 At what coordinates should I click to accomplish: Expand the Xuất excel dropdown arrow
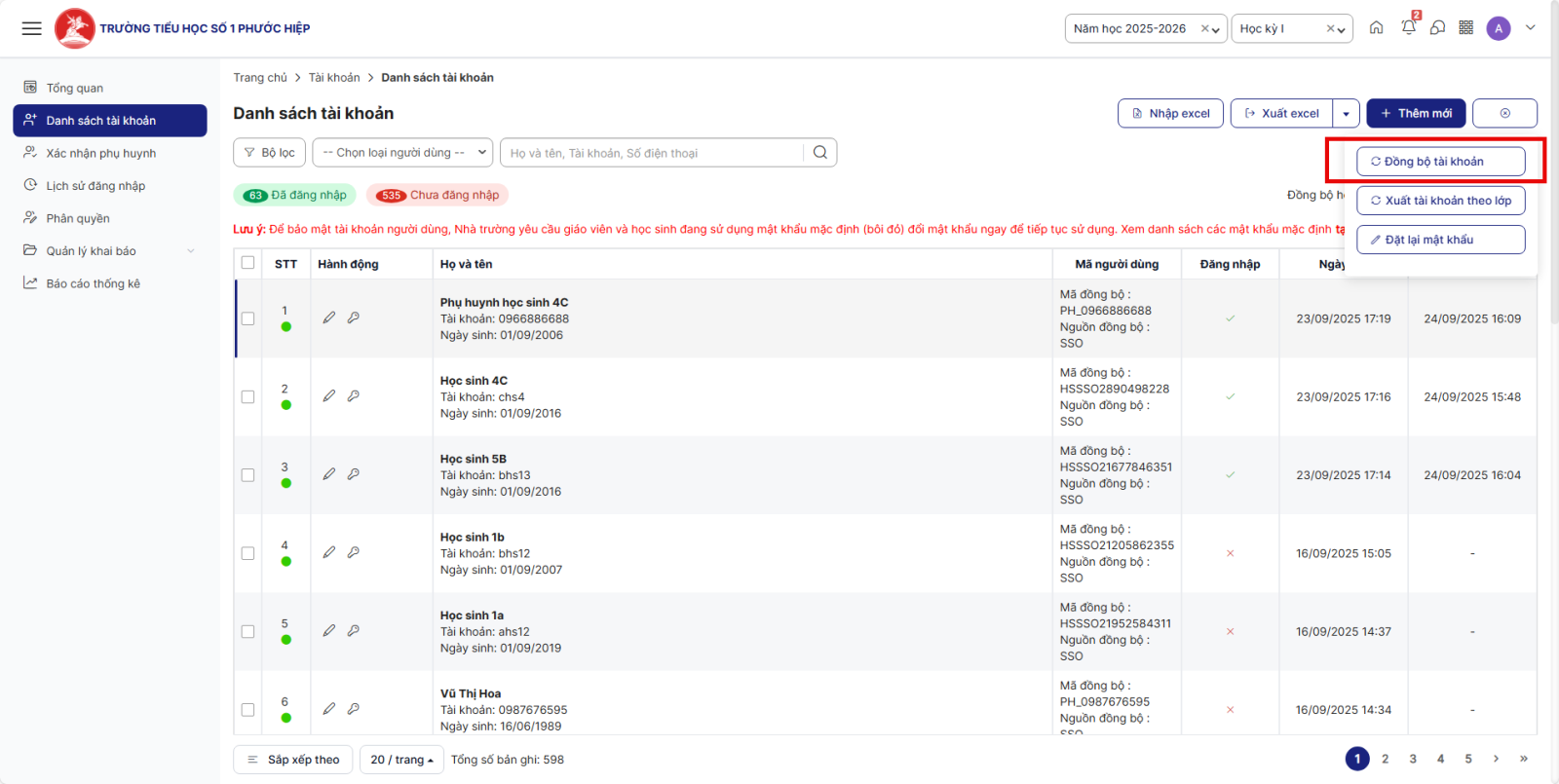1346,114
